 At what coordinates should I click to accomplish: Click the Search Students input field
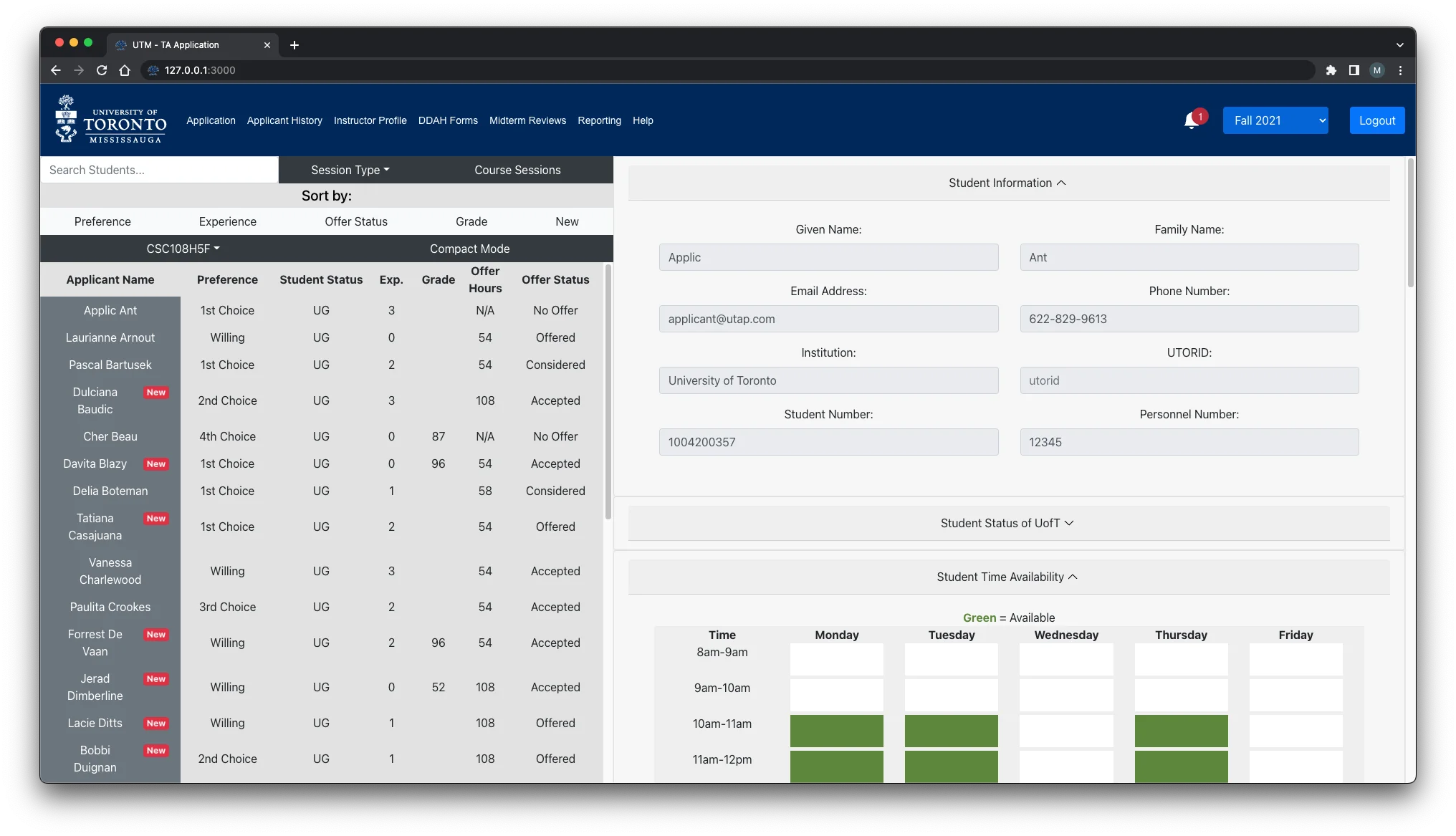coord(159,170)
